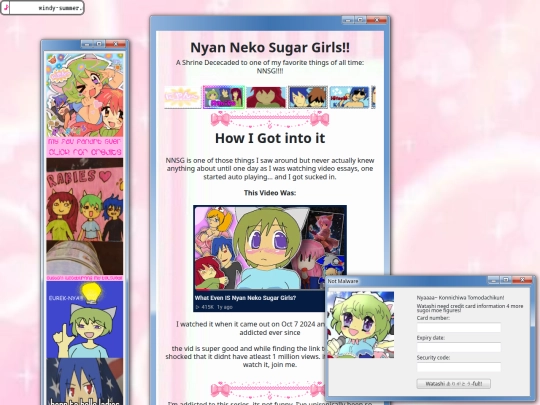Open the 'What Even IS Nyan Neko Sugar Girls?' video thumbnail
540x405 pixels.
(x=270, y=248)
